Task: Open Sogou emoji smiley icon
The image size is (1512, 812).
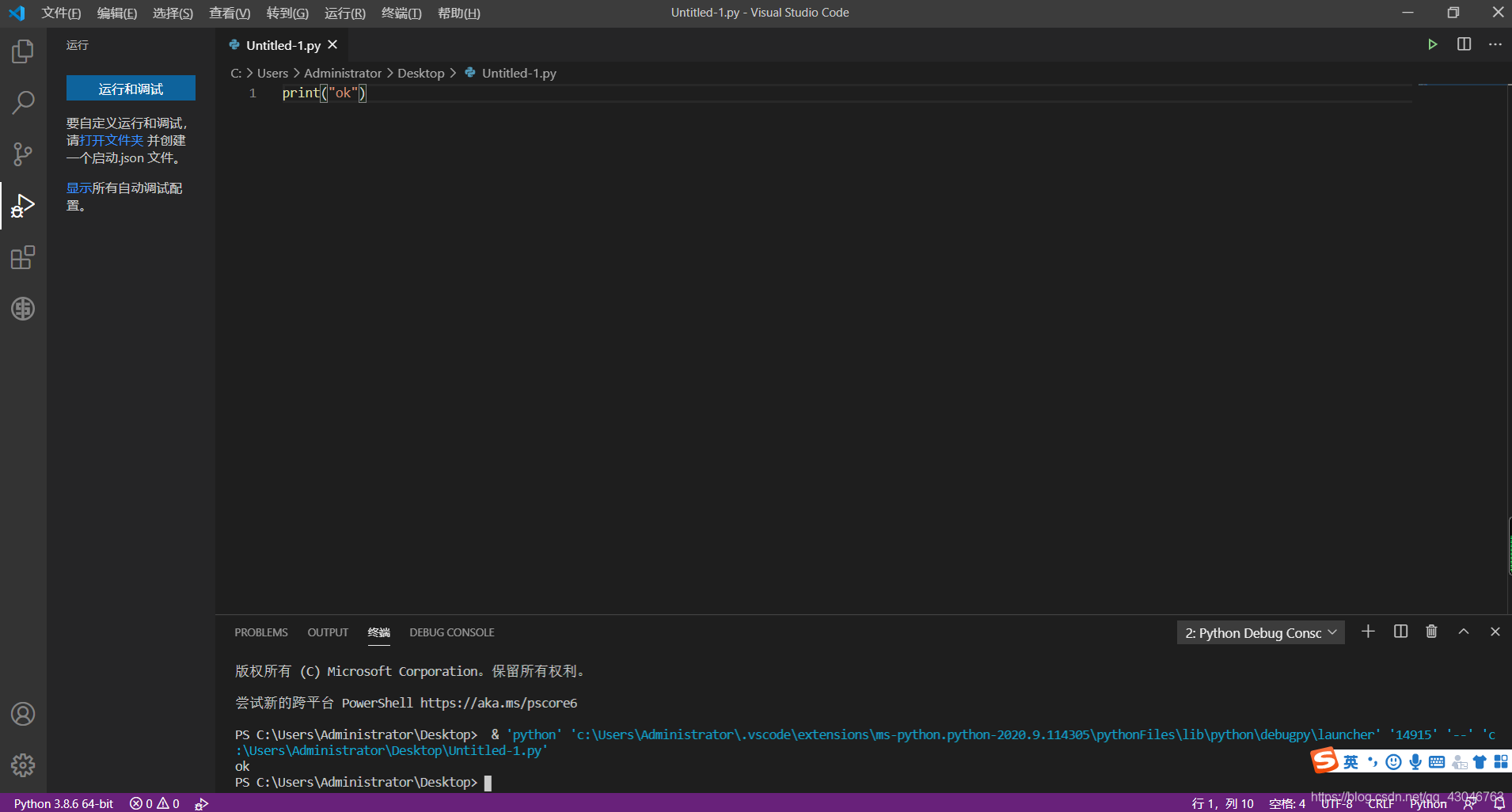Action: (1393, 761)
